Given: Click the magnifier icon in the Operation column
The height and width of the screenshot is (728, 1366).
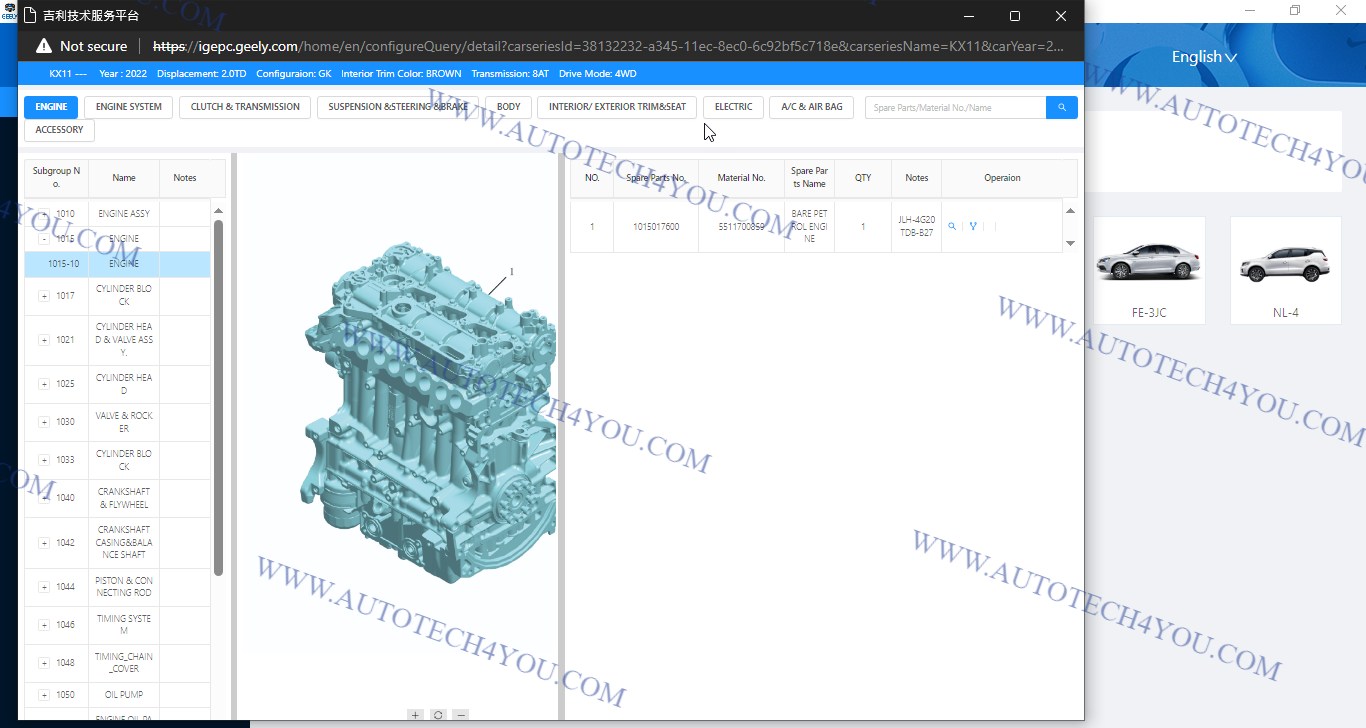Looking at the screenshot, I should pyautogui.click(x=952, y=227).
